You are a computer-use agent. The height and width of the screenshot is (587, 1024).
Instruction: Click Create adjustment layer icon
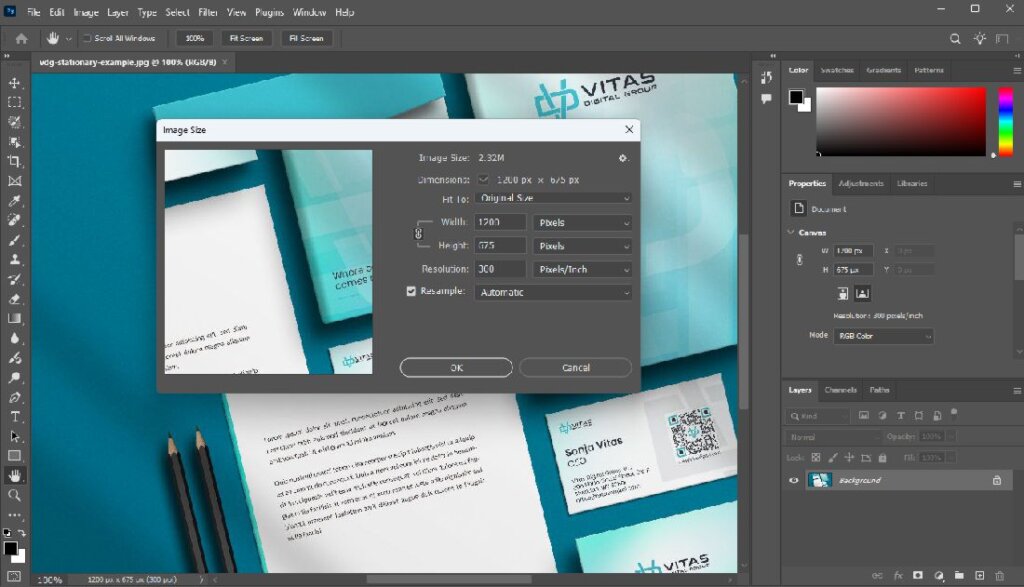(938, 575)
